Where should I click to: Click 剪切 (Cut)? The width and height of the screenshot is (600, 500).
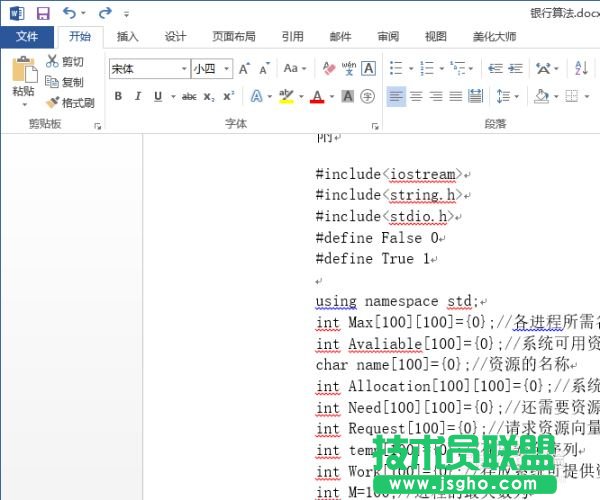65,62
